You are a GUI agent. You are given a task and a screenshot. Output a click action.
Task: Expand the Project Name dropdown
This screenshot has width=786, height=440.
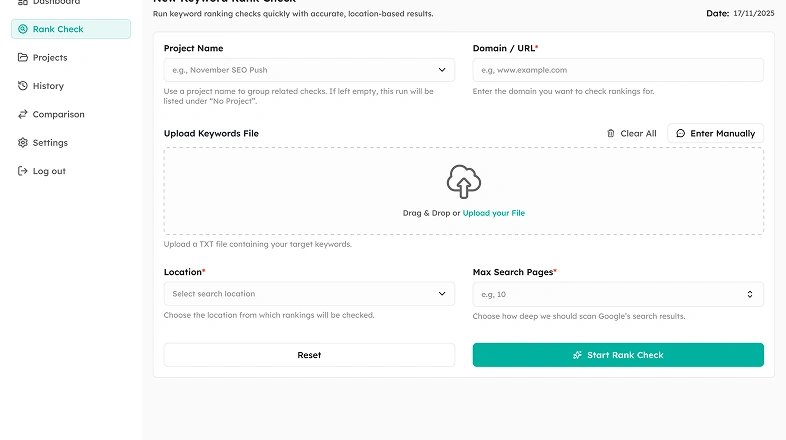coord(442,70)
